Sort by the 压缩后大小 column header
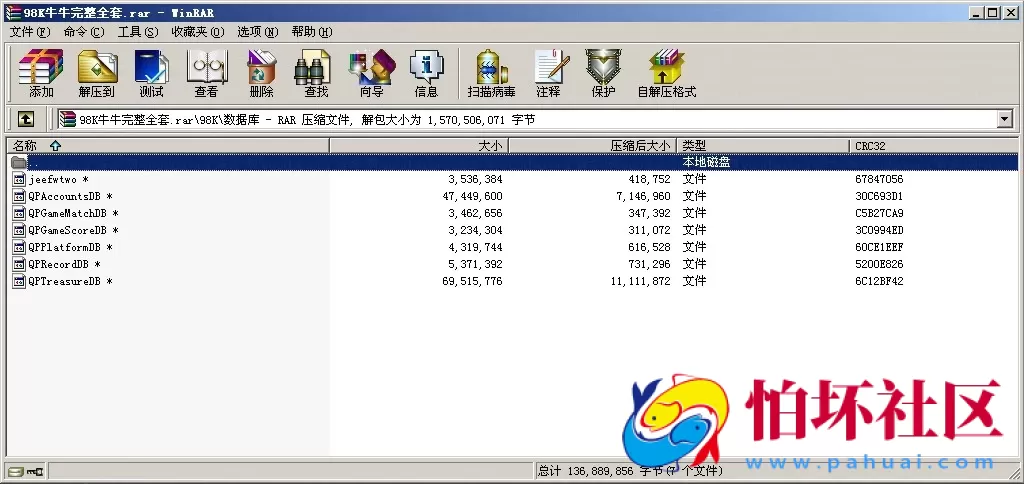 pyautogui.click(x=592, y=146)
